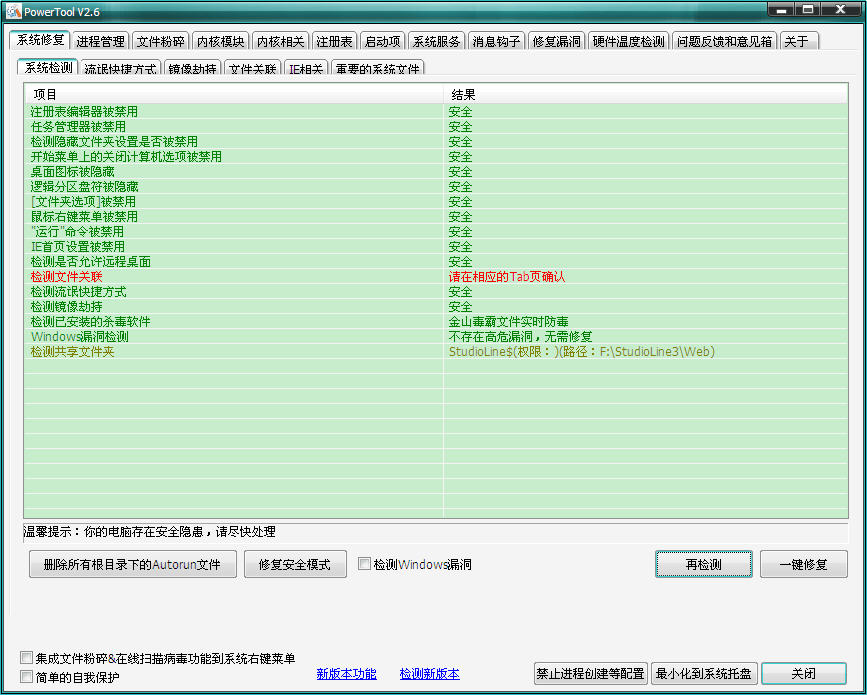This screenshot has height=695, width=867.
Task: Sort by the 项目 column header
Action: coord(234,95)
